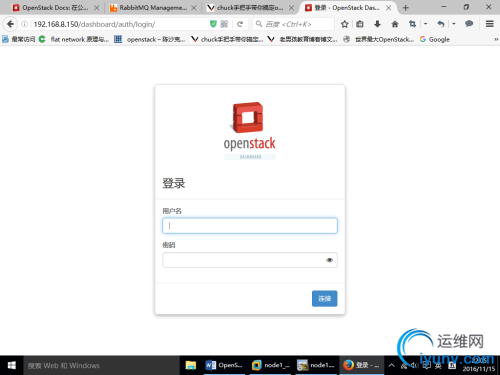Close the OpenStack Docs tab
This screenshot has height=375, width=500.
click(96, 8)
